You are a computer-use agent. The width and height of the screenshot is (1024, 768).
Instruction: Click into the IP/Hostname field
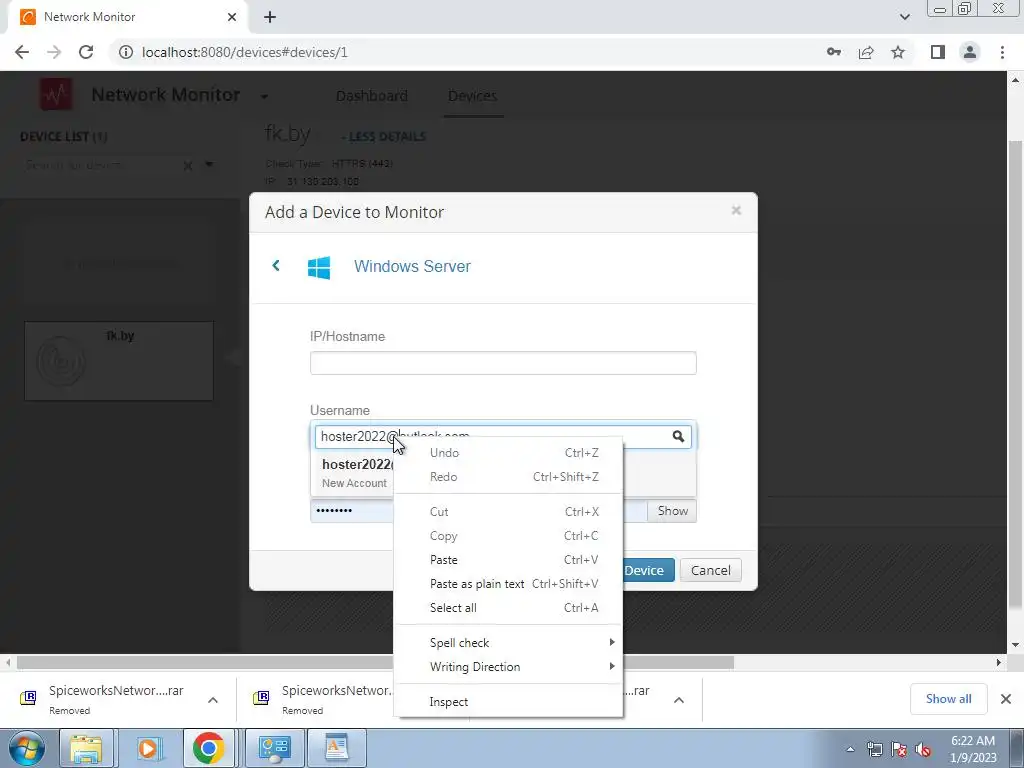point(503,363)
